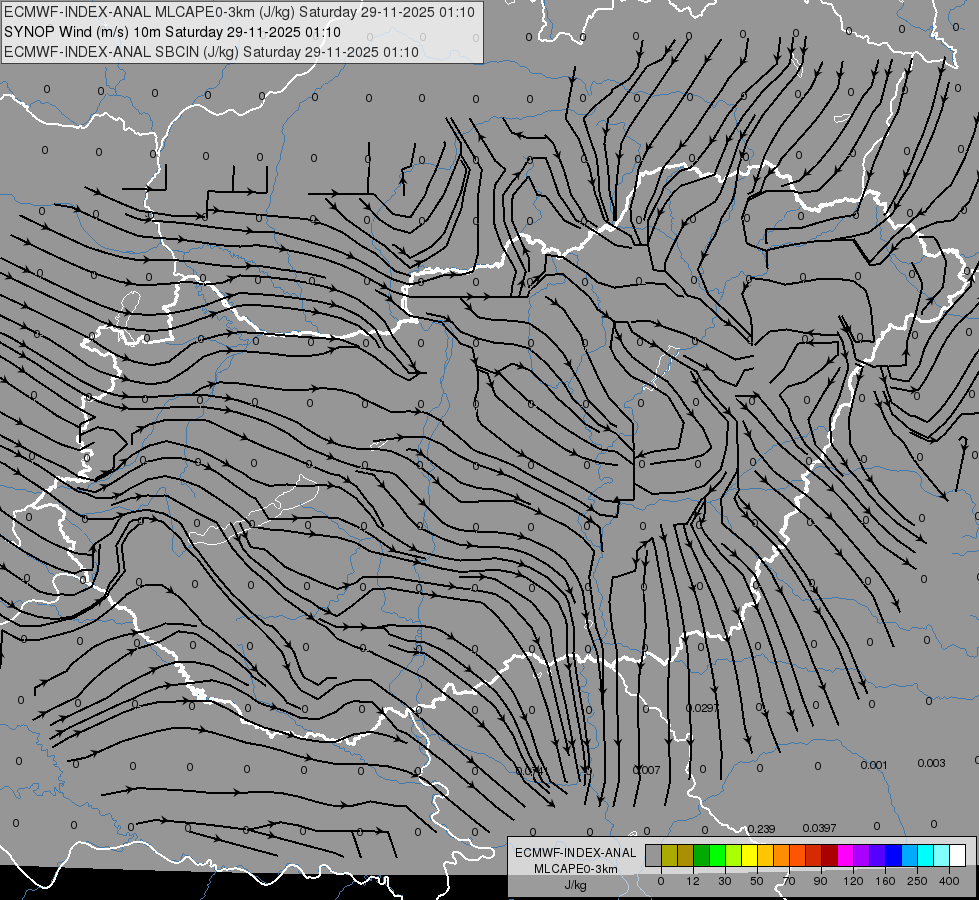Click the bright green legend swatch

click(717, 855)
